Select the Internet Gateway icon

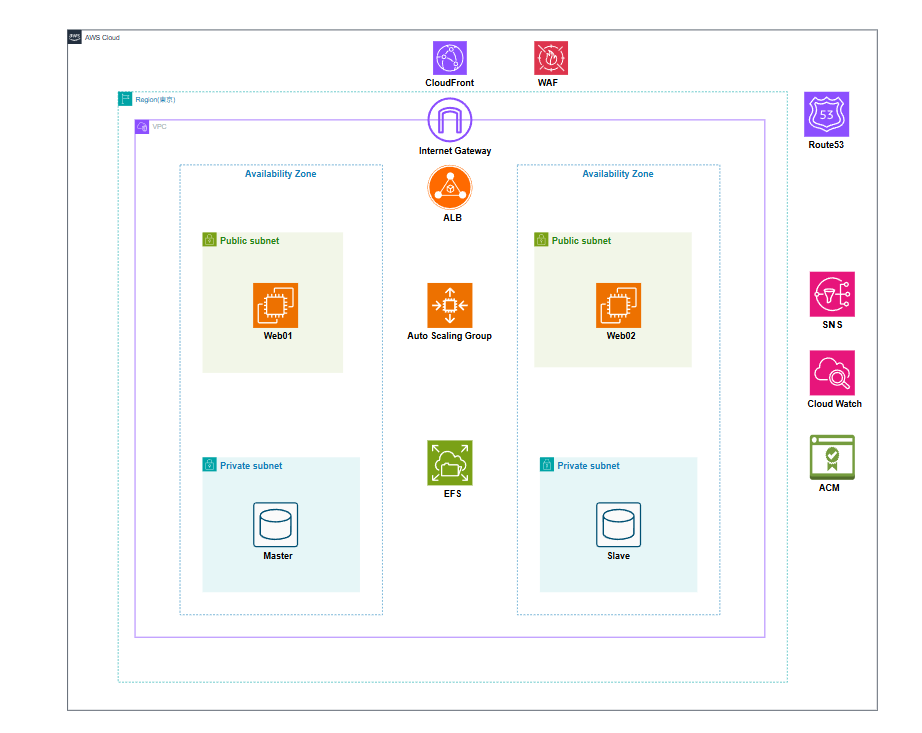(x=450, y=120)
